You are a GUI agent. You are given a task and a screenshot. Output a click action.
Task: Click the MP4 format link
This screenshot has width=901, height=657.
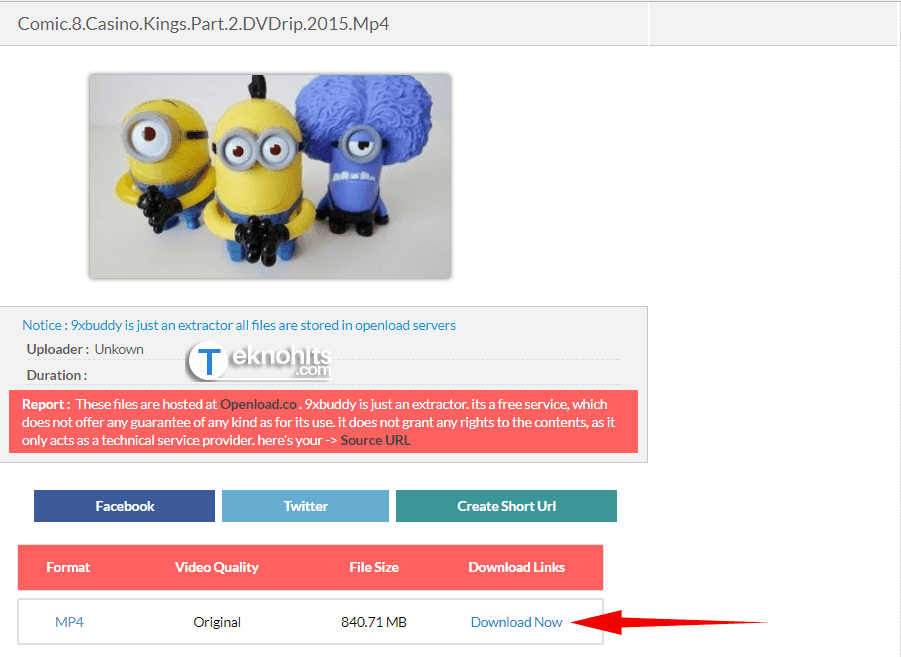point(69,622)
